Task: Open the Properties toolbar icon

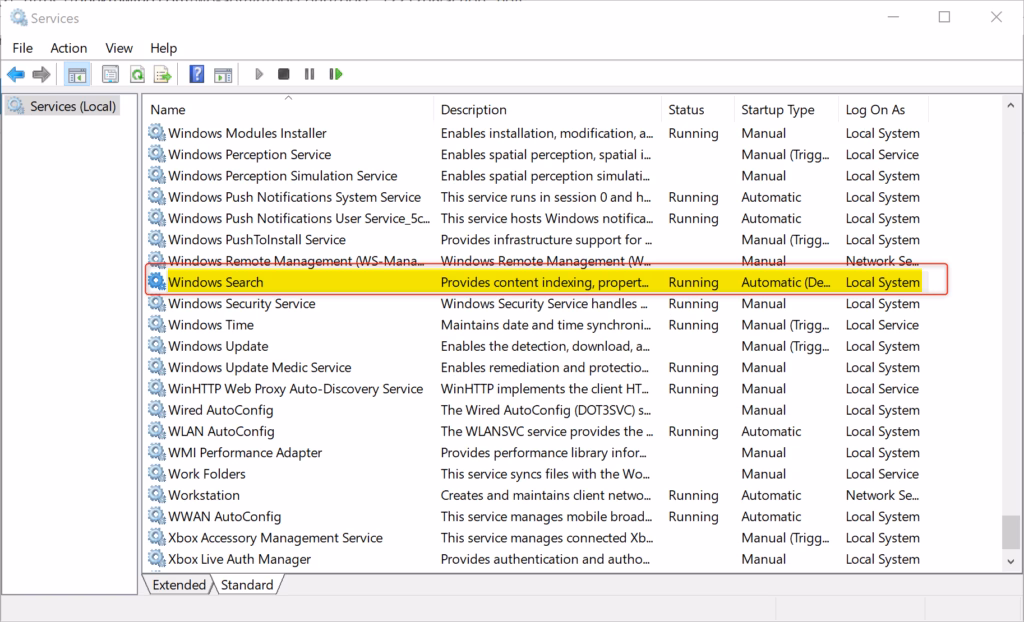Action: [110, 74]
